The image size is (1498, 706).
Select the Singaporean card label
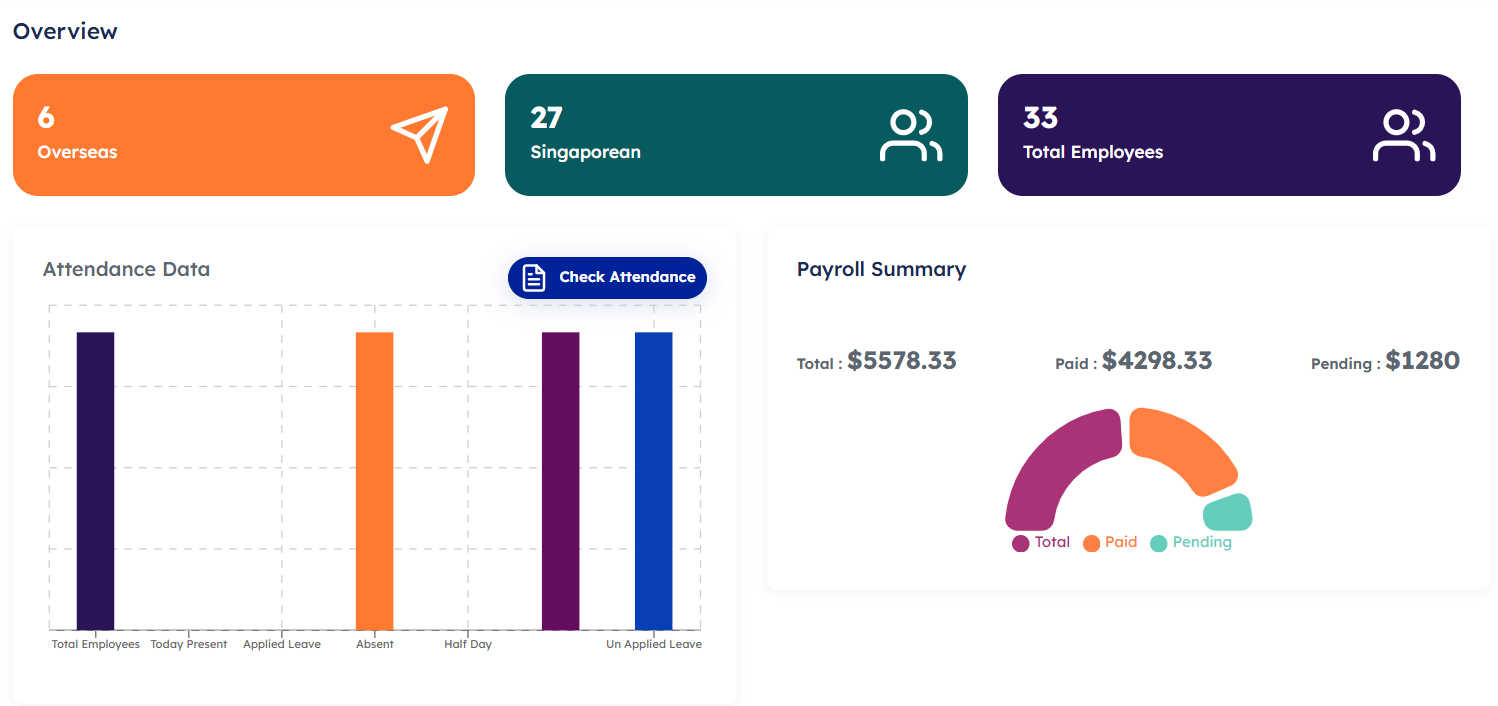585,153
